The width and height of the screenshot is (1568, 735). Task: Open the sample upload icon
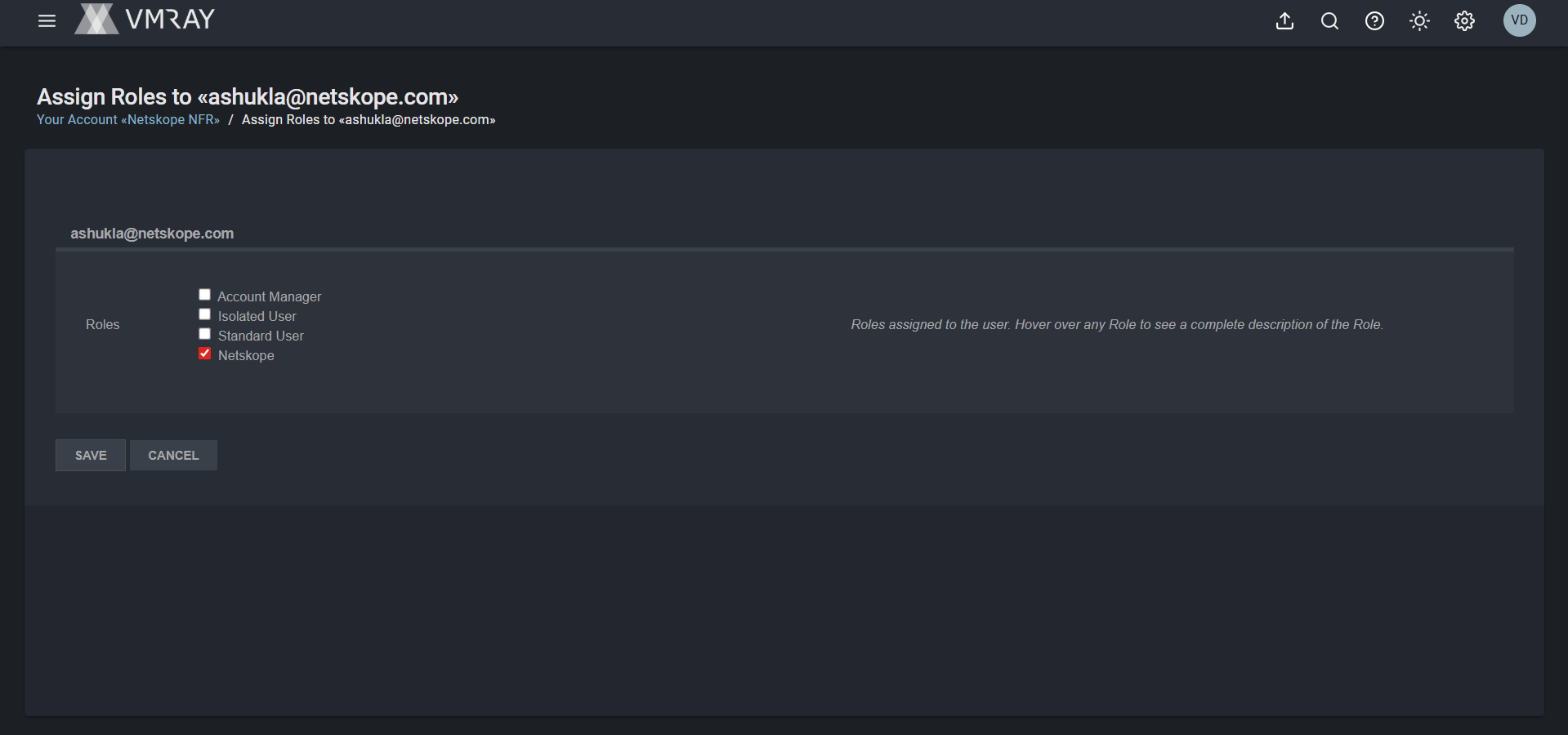(1284, 21)
